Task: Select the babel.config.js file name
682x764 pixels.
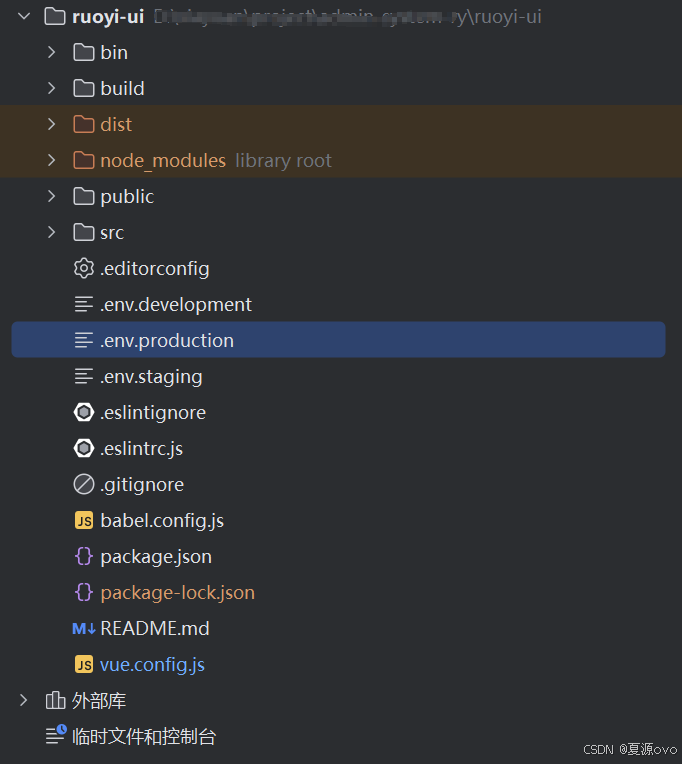Action: [x=162, y=521]
